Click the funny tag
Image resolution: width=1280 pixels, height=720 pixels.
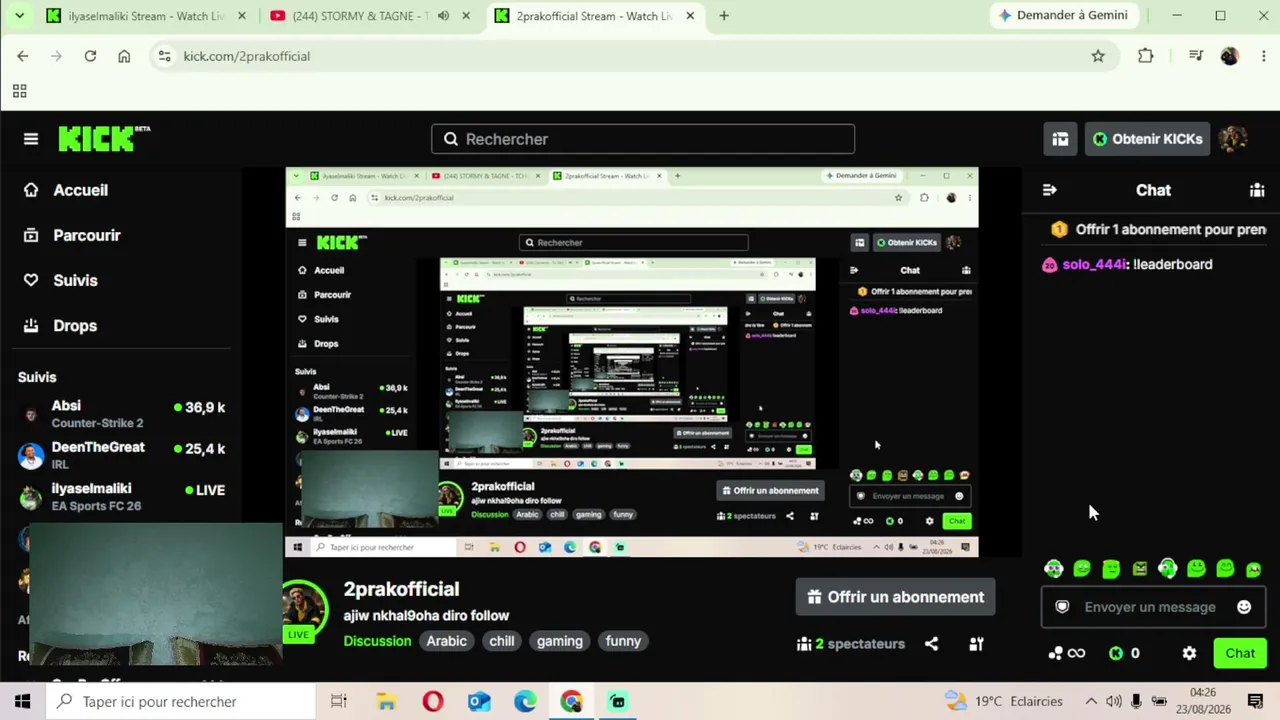623,641
